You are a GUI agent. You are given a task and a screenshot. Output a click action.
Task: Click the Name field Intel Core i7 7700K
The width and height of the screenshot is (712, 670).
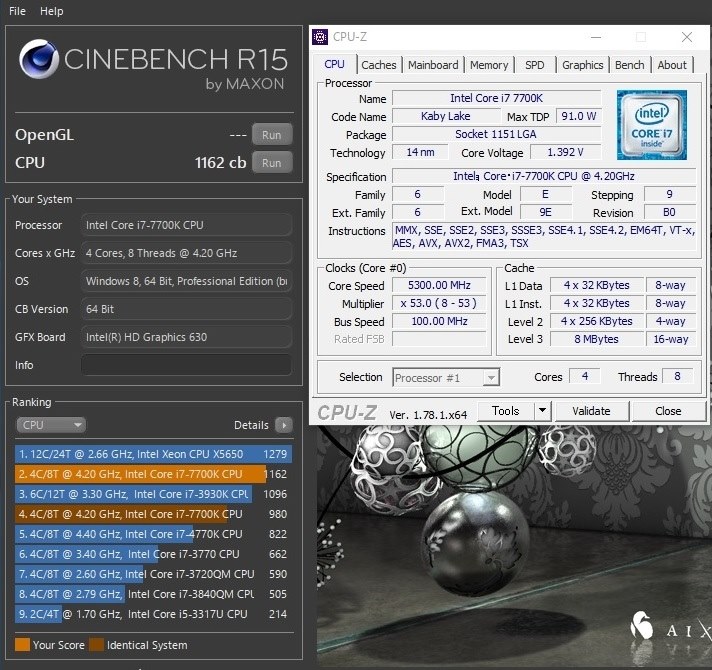tap(496, 98)
